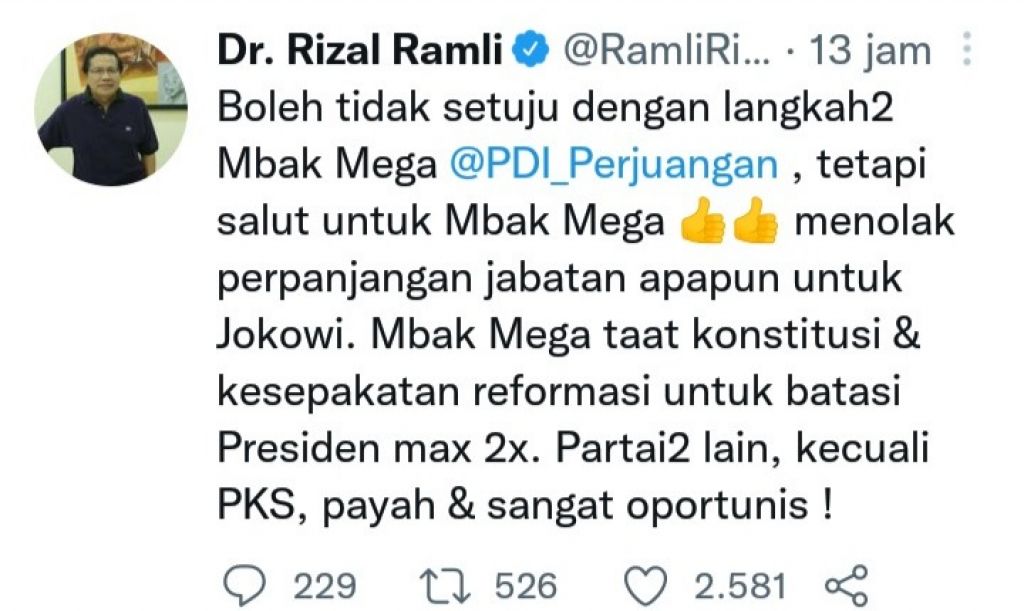
Task: Open the three-dot more options menu
Action: click(x=967, y=50)
